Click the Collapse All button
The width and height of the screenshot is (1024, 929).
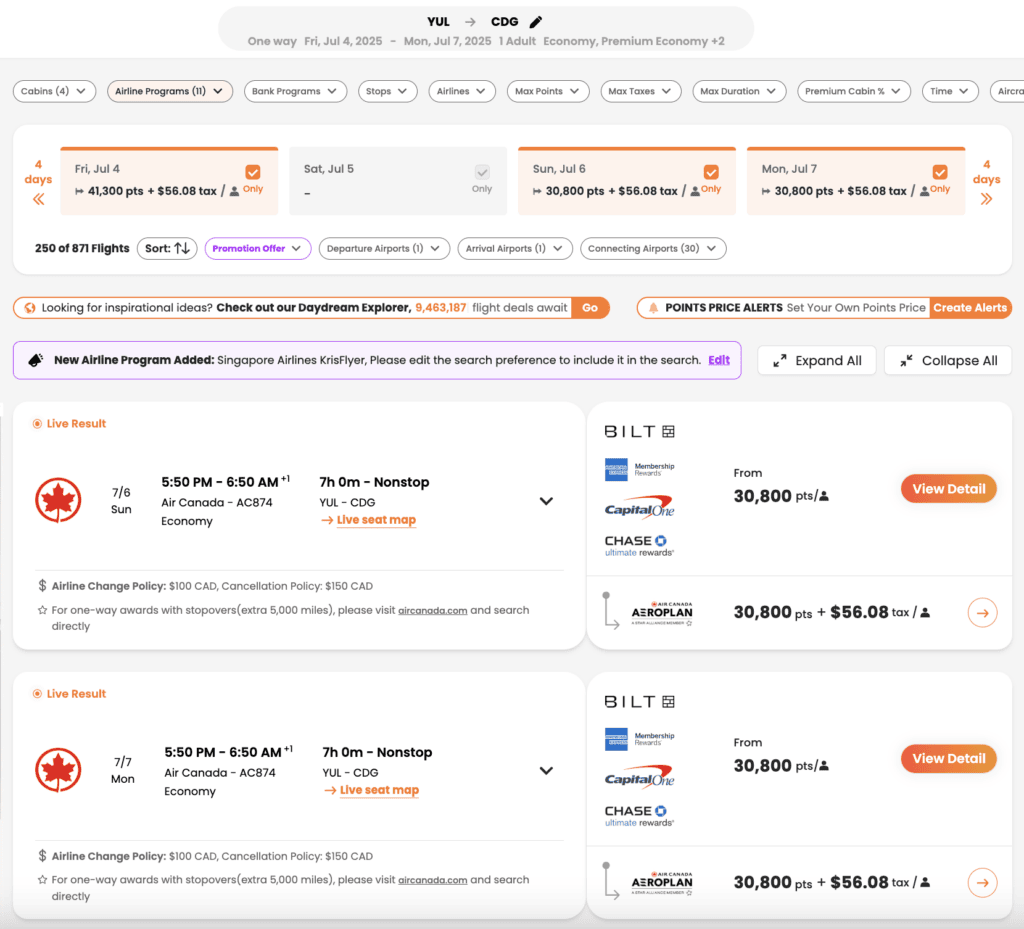[947, 361]
